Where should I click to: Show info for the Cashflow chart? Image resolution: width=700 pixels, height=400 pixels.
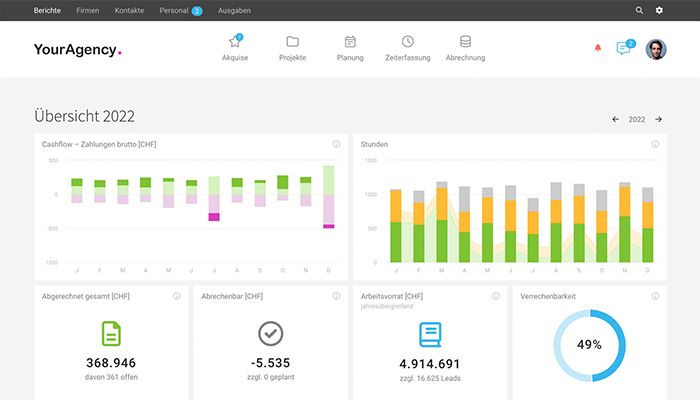click(x=336, y=144)
